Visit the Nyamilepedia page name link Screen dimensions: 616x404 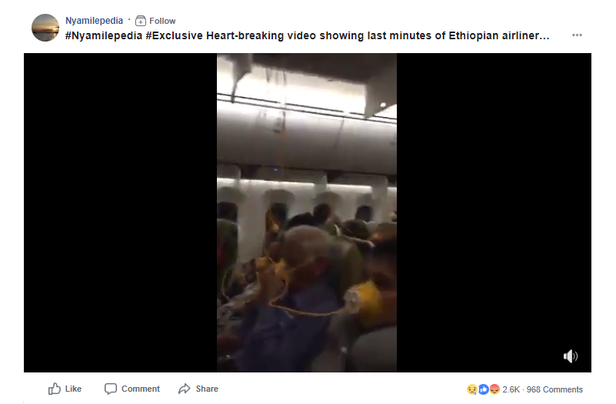tap(94, 20)
